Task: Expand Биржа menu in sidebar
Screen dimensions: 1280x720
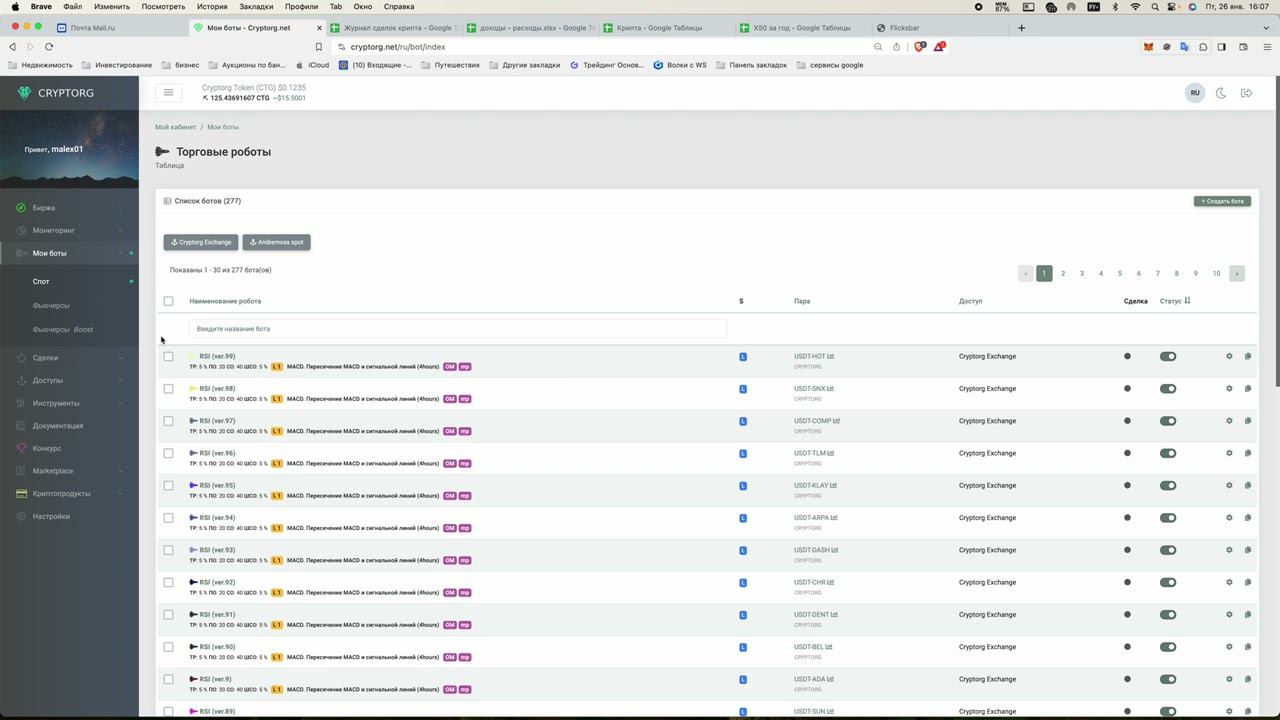Action: (69, 208)
